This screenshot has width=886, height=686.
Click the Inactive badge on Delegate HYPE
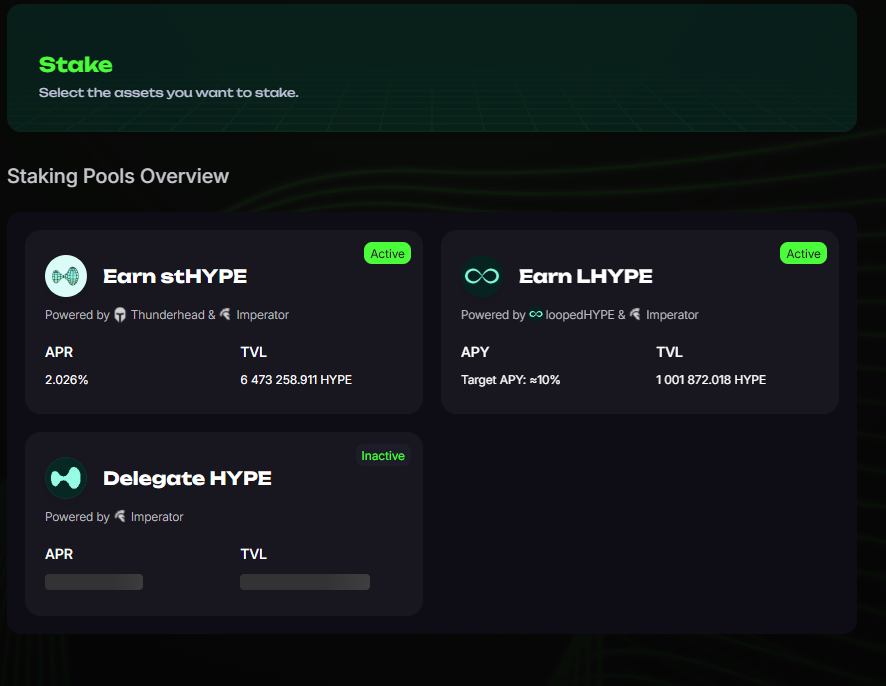383,455
